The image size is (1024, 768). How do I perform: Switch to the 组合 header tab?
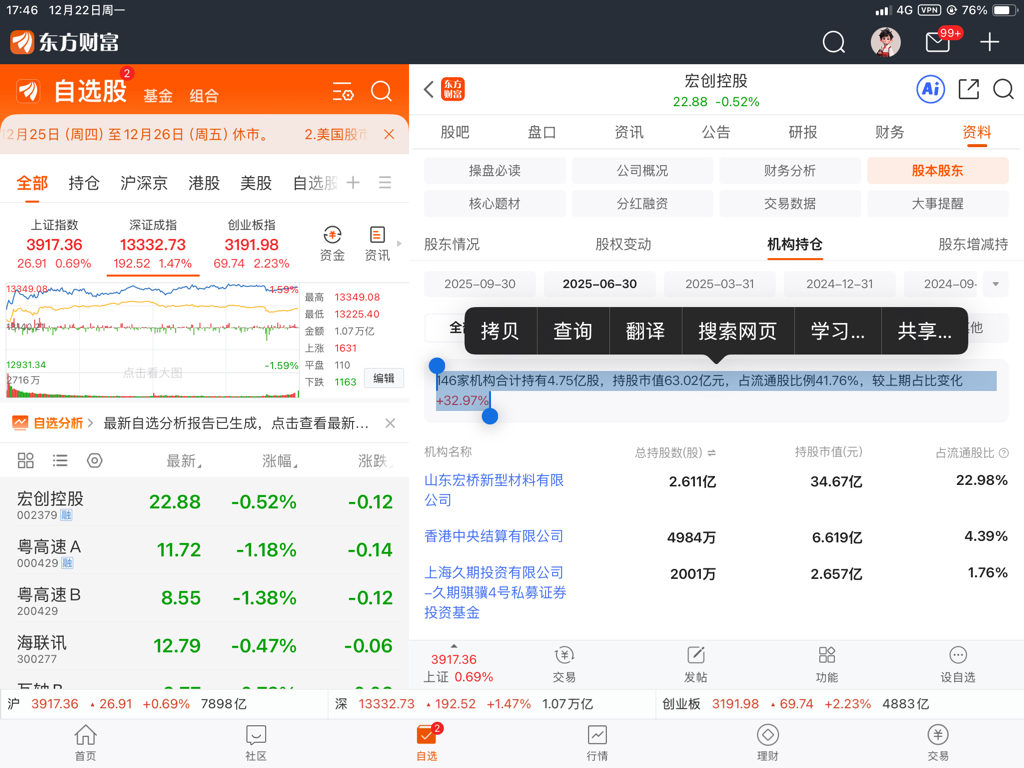204,96
